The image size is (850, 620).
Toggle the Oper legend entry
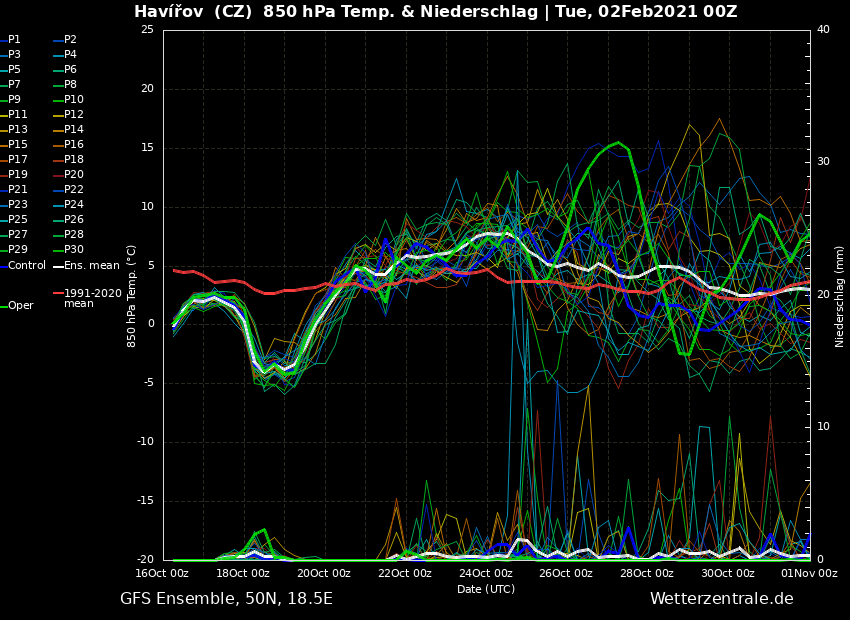click(x=21, y=306)
